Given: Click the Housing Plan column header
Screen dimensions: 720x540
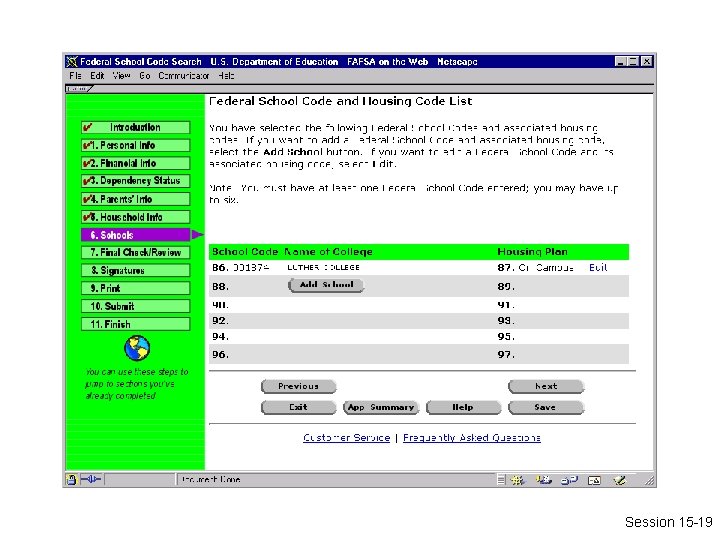Looking at the screenshot, I should click(x=533, y=252).
